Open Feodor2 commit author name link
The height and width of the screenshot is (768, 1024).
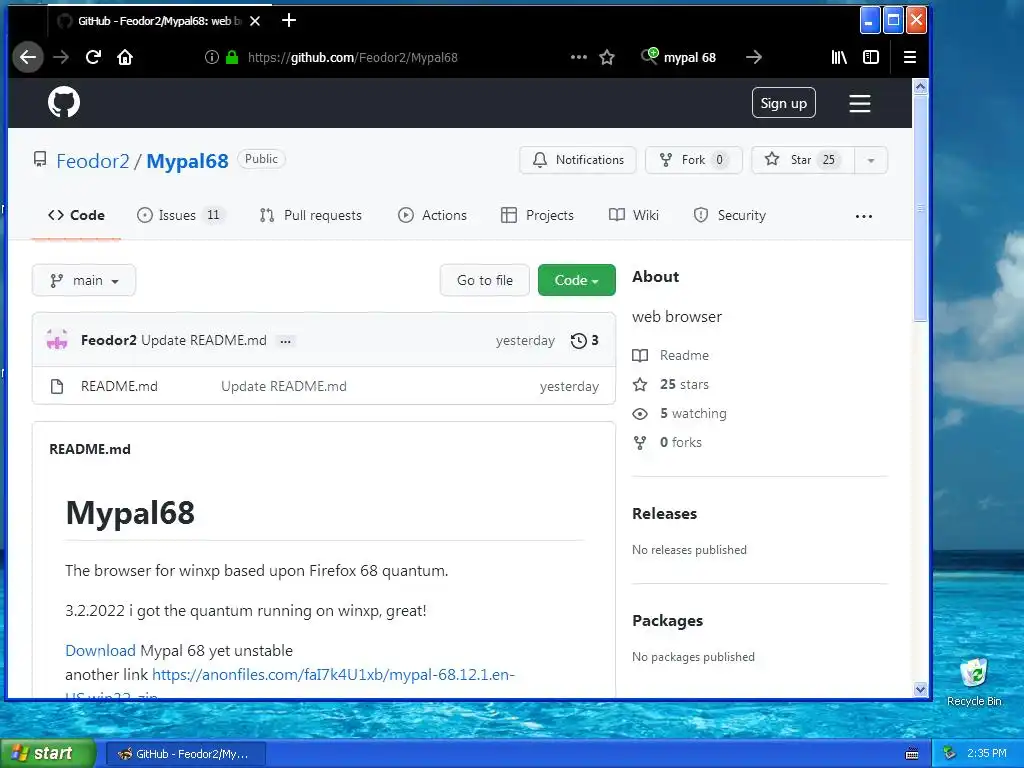(108, 340)
